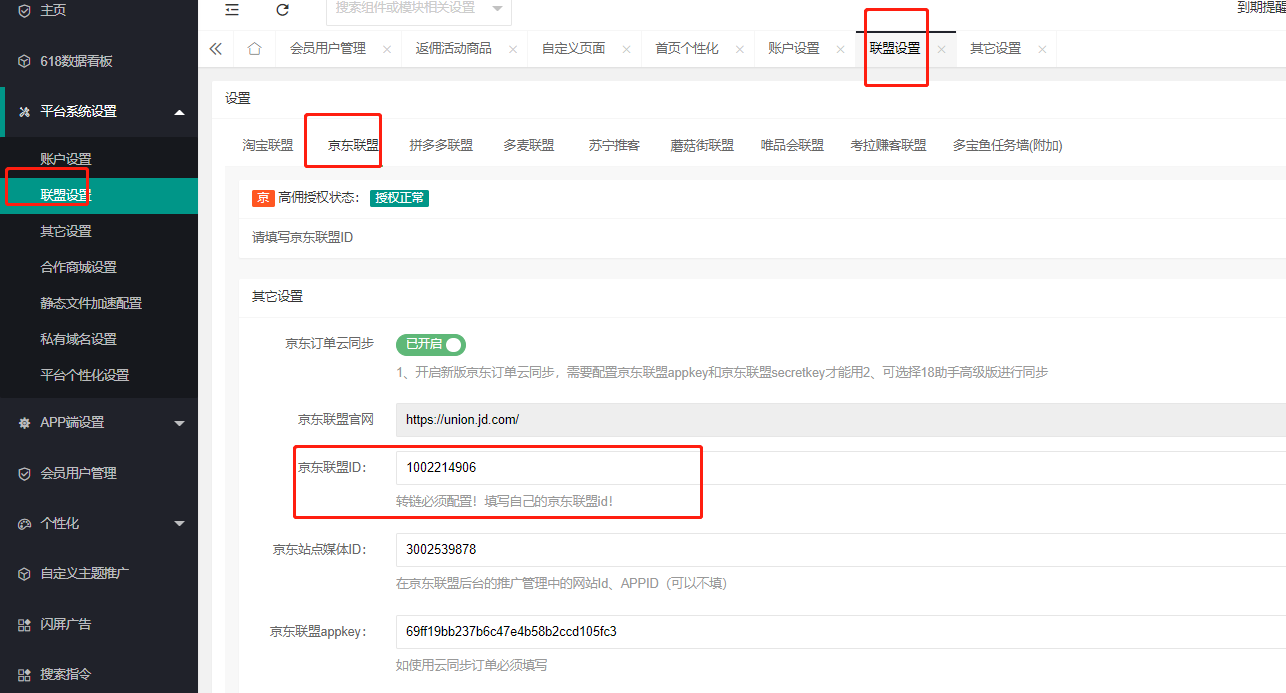Close the 会员用户管理 tab
The height and width of the screenshot is (693, 1286).
click(387, 49)
